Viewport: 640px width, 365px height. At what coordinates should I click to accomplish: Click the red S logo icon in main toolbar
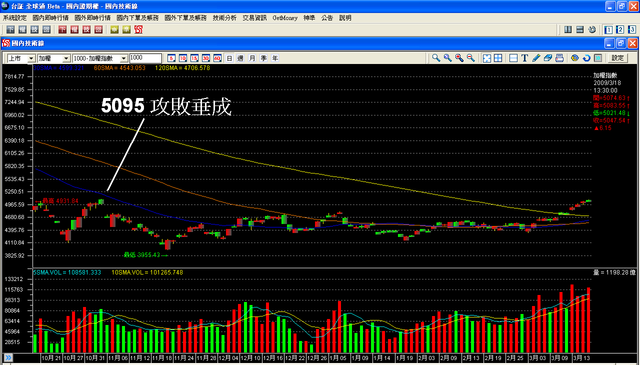coord(138,29)
